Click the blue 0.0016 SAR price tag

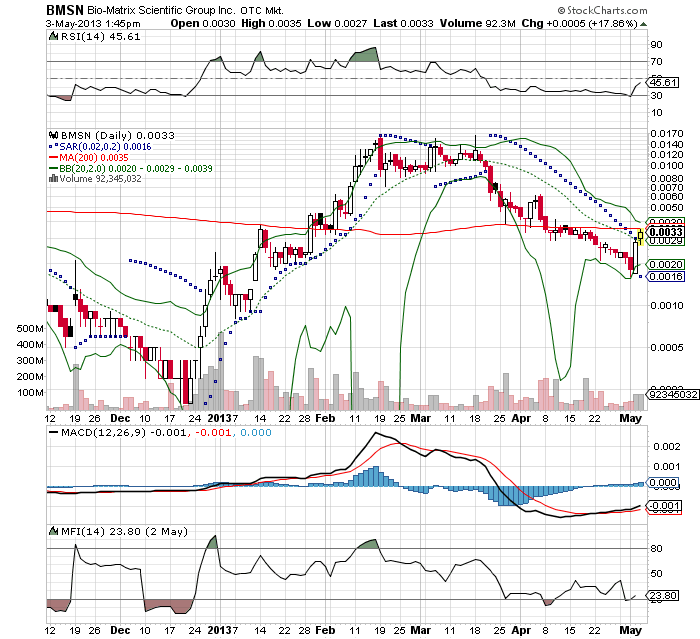point(666,276)
